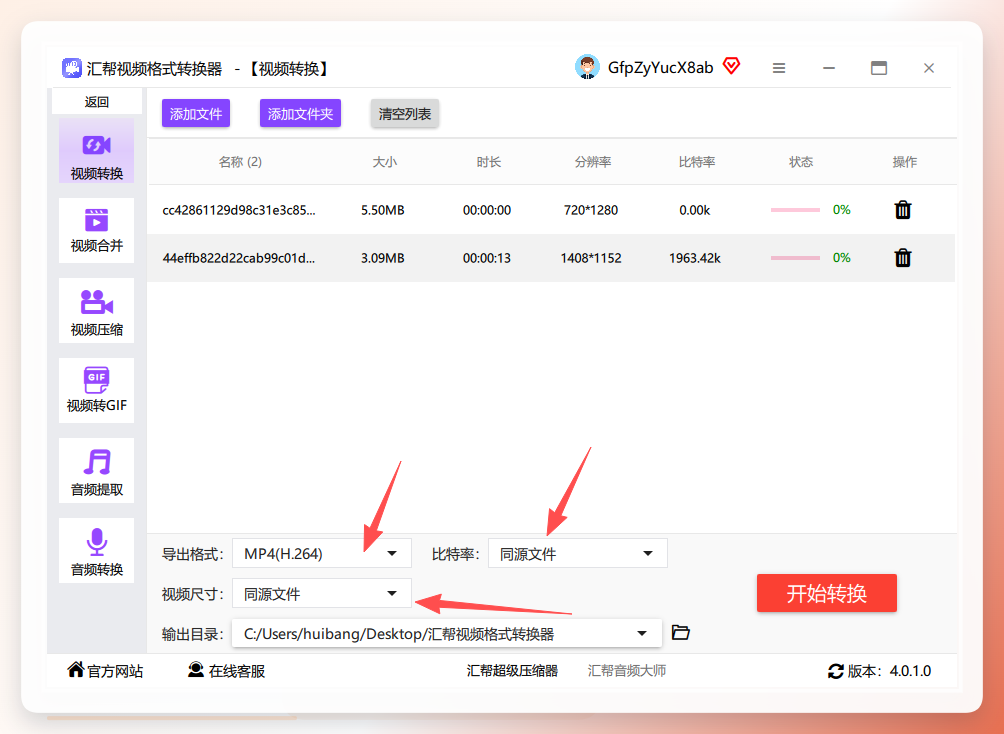The width and height of the screenshot is (1004, 734).
Task: Expand the 视频尺寸 video size dropdown
Action: (x=321, y=593)
